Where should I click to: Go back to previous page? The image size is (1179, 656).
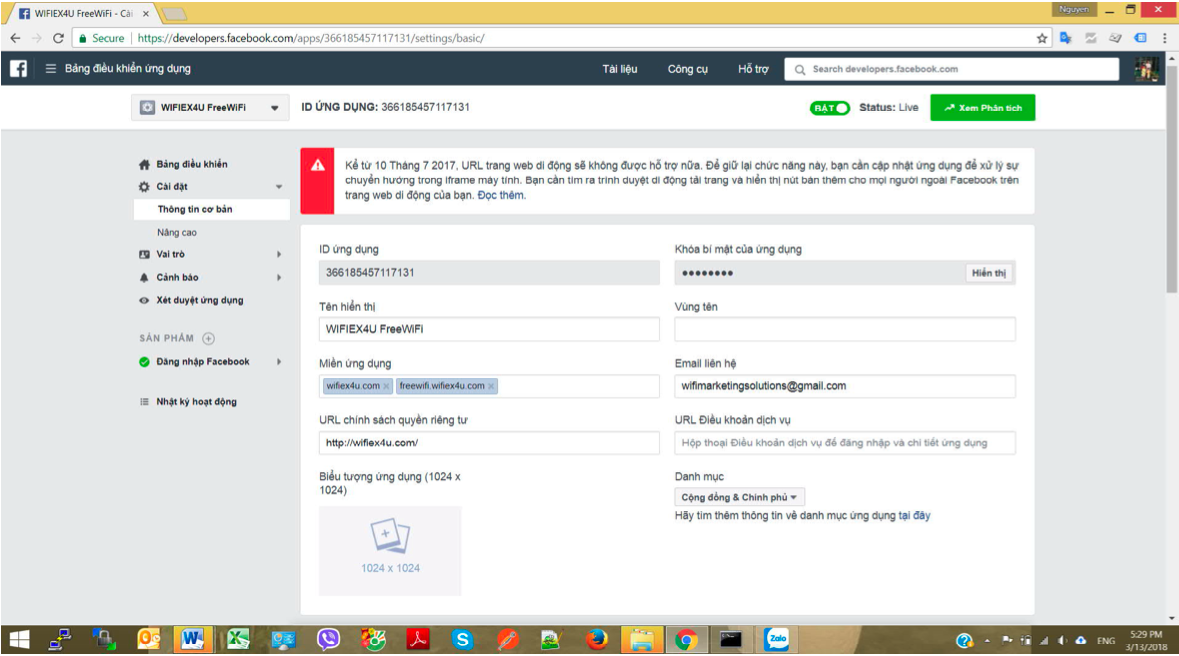click(15, 38)
